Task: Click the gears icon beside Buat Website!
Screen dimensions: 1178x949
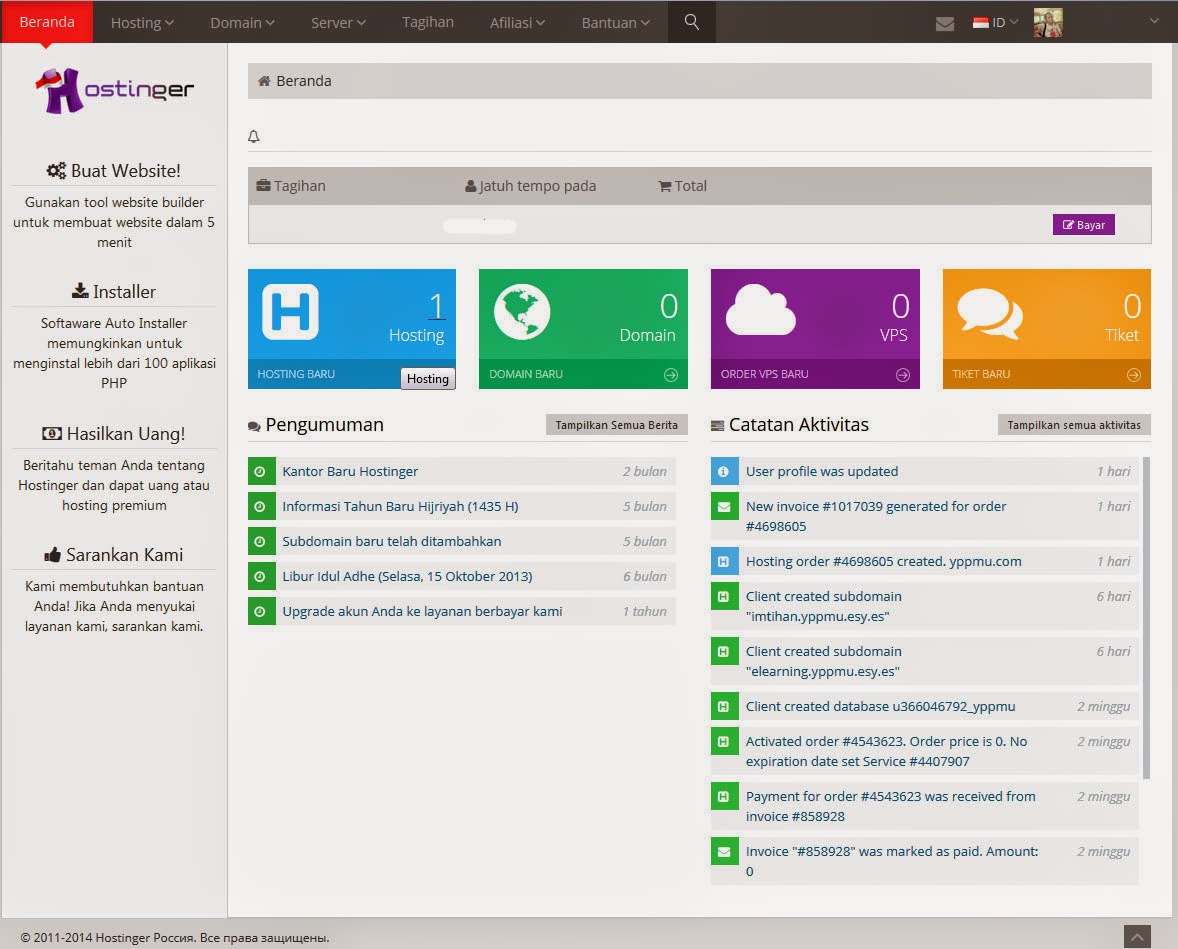Action: tap(56, 171)
